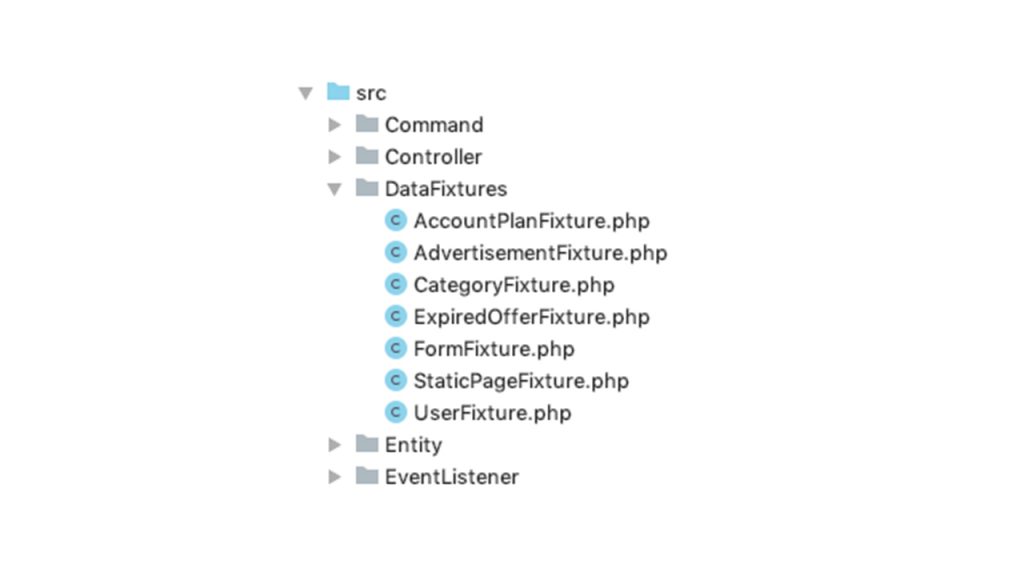Click the class icon beside CategoryFixture.php

[x=396, y=285]
